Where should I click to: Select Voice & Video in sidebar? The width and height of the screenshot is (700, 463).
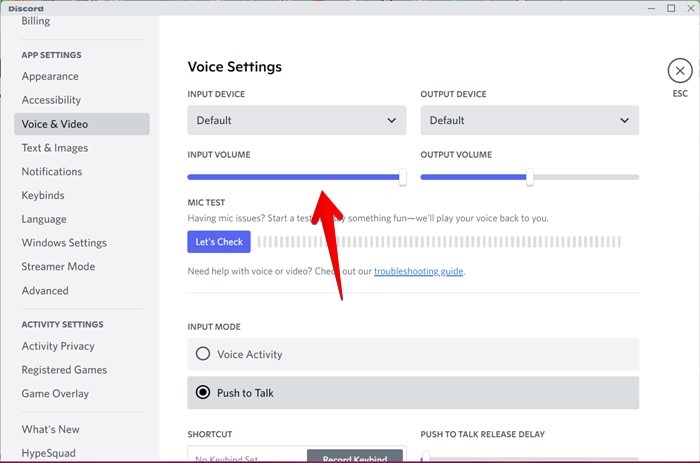pyautogui.click(x=82, y=124)
